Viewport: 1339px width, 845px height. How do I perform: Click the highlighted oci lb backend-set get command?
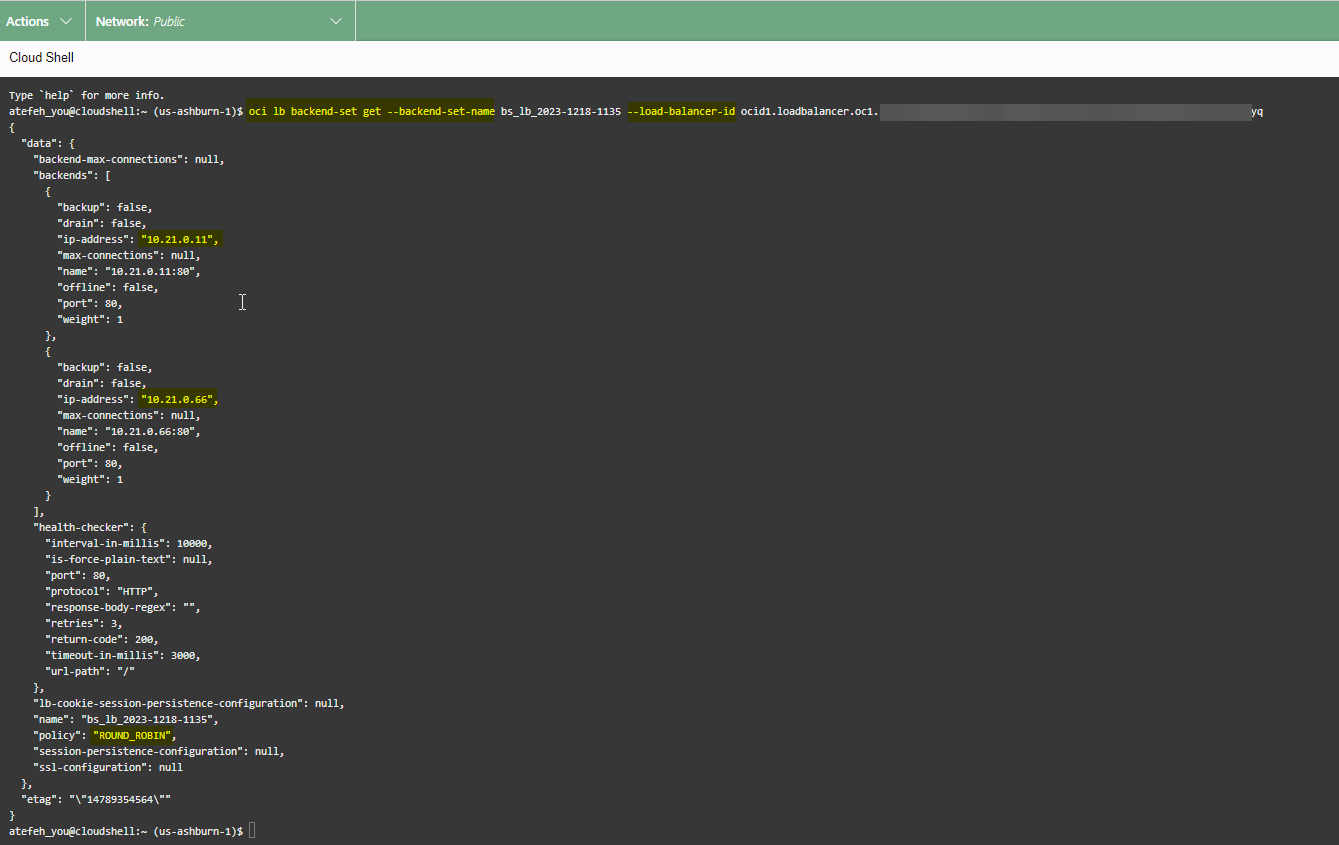(371, 111)
